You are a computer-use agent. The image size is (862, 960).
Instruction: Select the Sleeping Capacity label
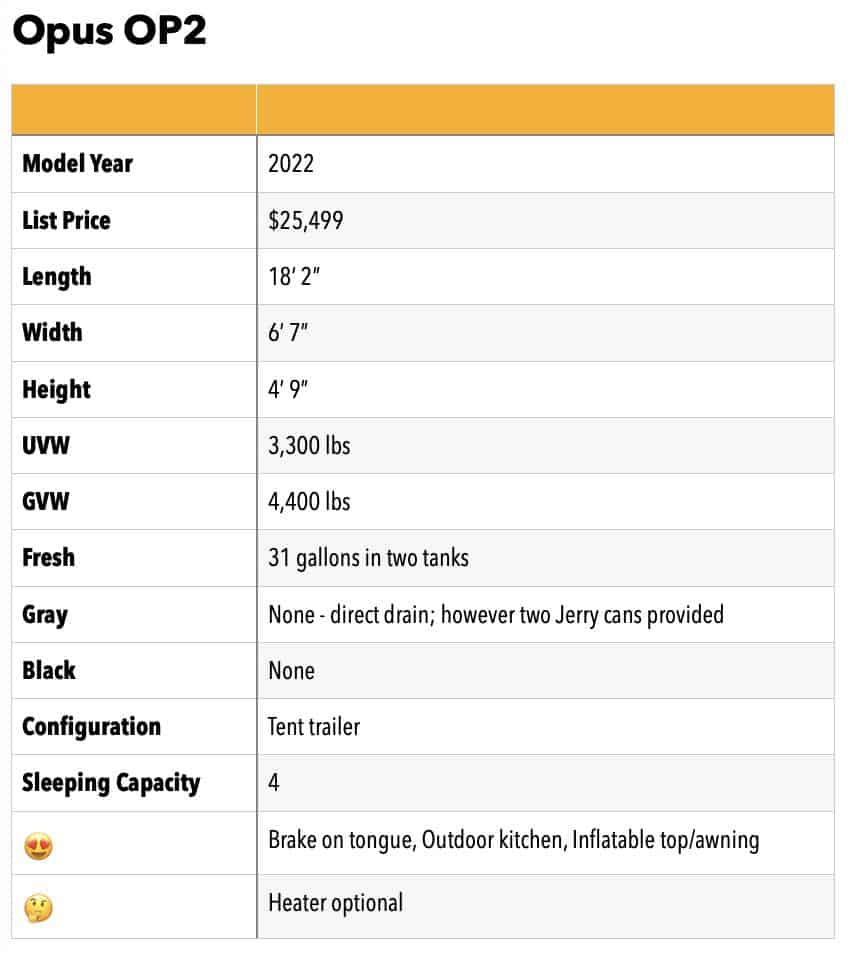click(111, 783)
